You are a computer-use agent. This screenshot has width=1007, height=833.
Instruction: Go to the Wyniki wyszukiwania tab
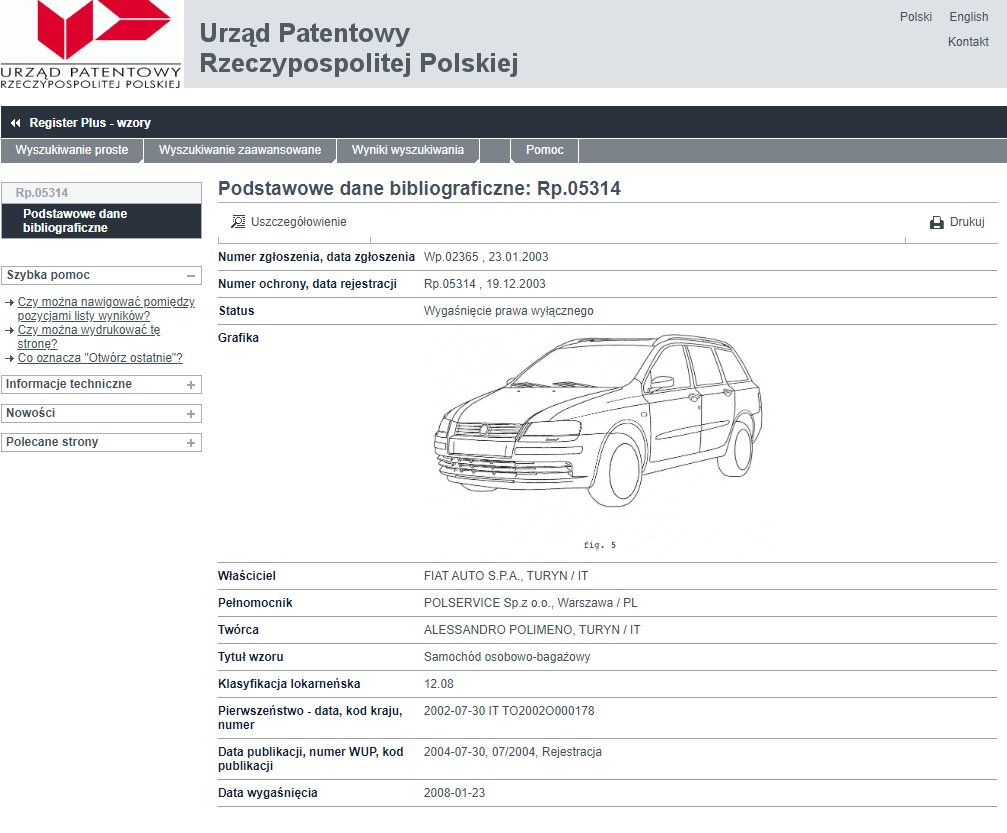pyautogui.click(x=408, y=150)
